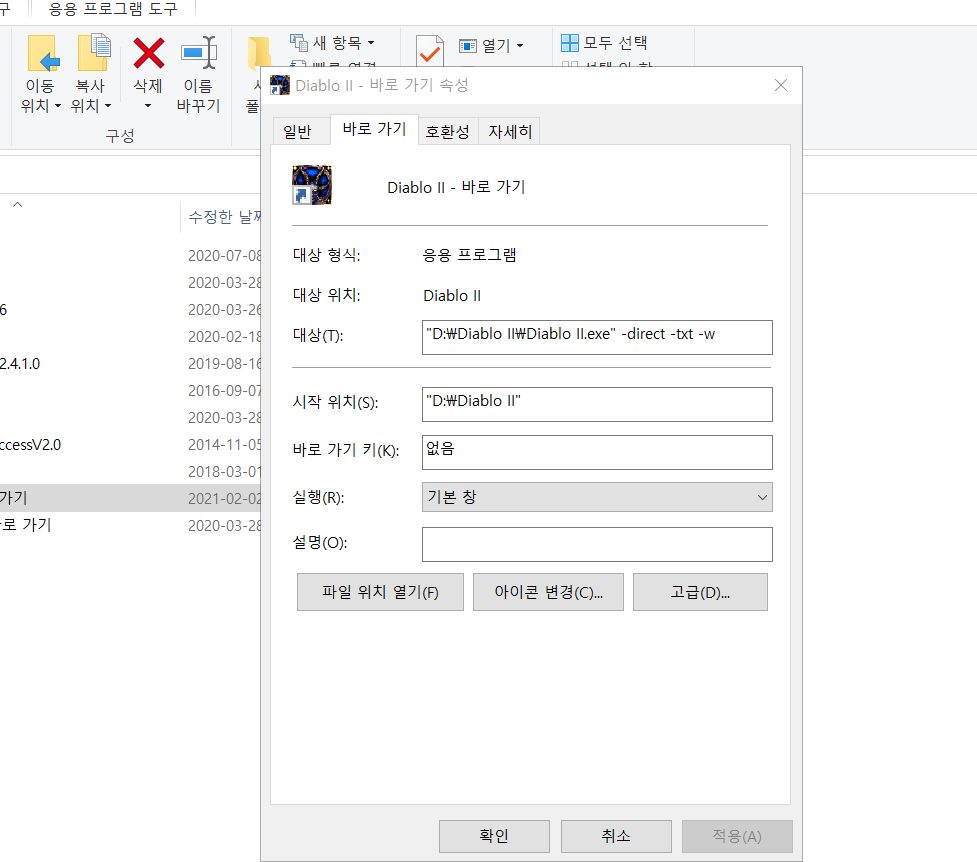Click the Rename (이름 바꾸기) icon

click(x=199, y=53)
